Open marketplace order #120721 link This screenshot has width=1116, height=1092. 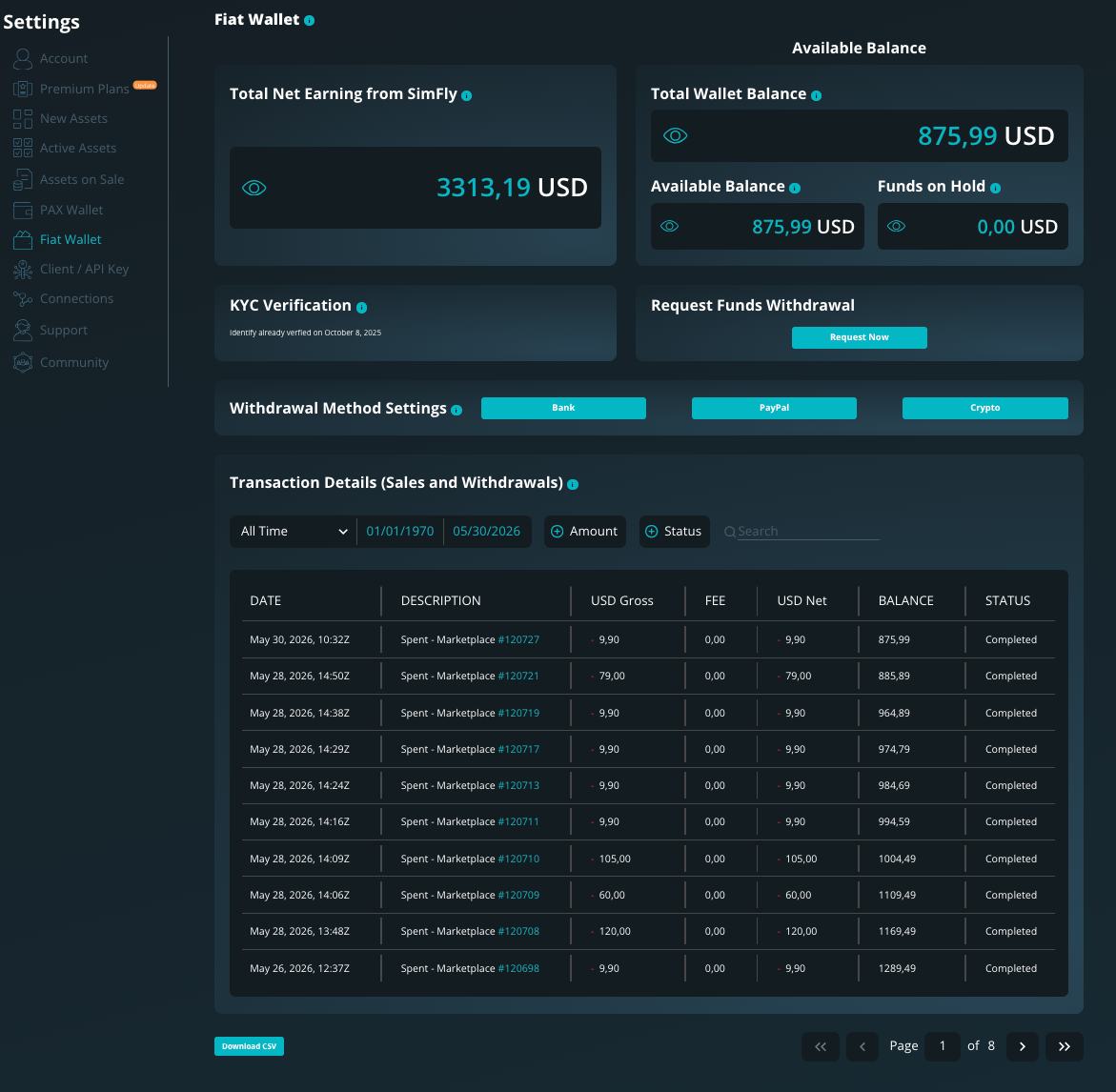tap(518, 676)
